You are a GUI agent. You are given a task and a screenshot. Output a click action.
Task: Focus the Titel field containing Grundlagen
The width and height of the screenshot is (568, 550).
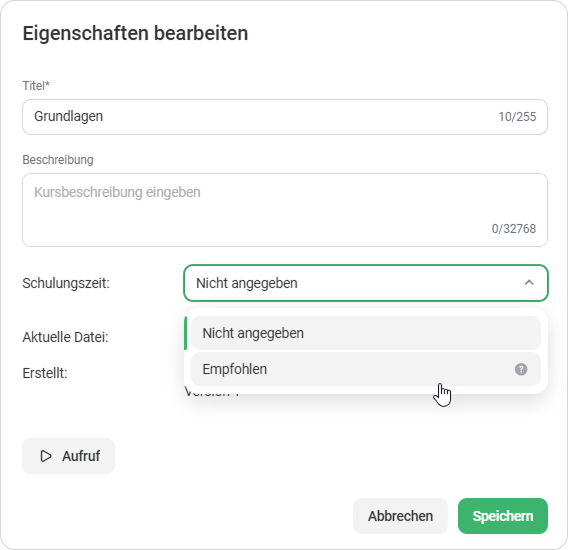click(285, 117)
